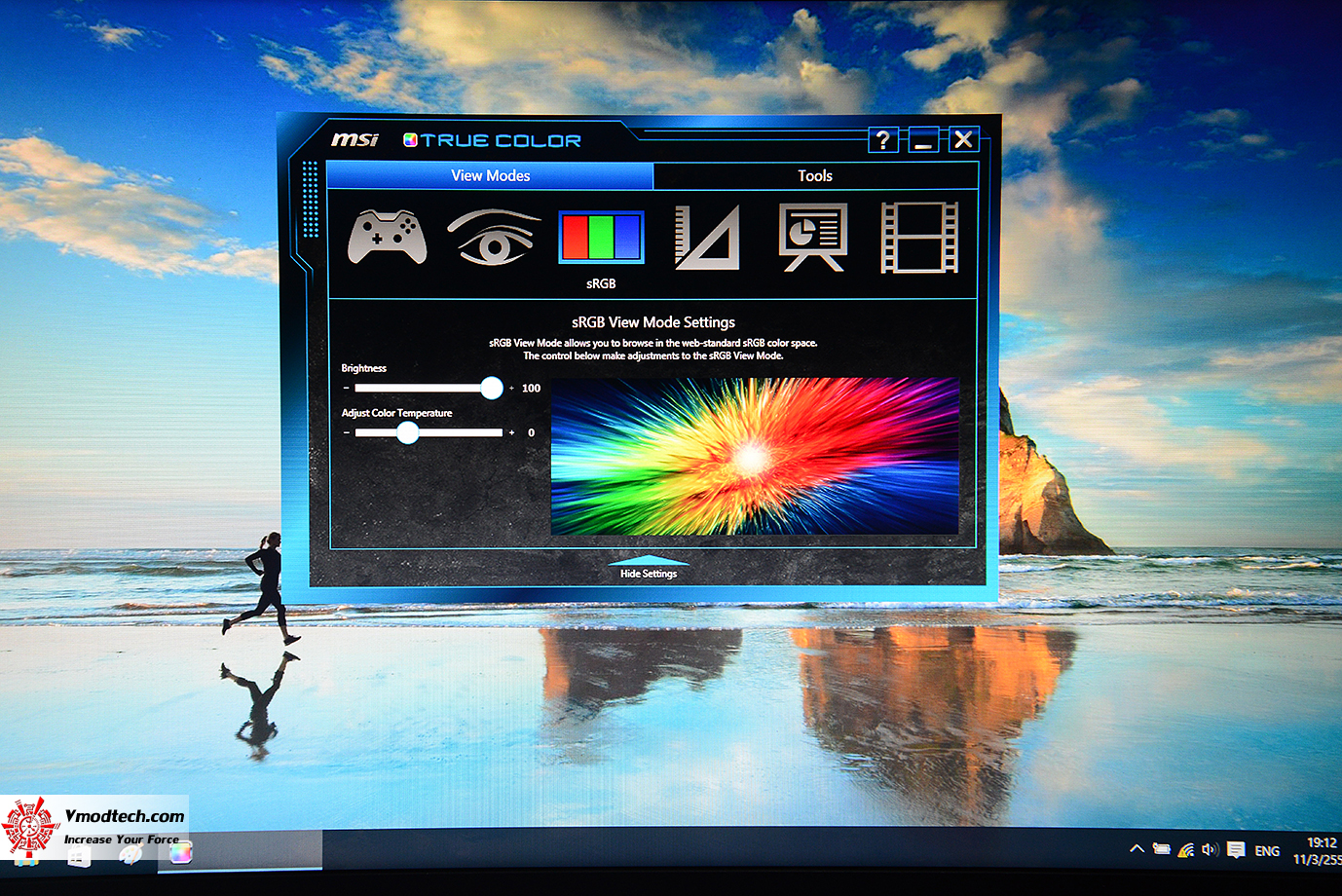Open True Color help with question mark

882,140
